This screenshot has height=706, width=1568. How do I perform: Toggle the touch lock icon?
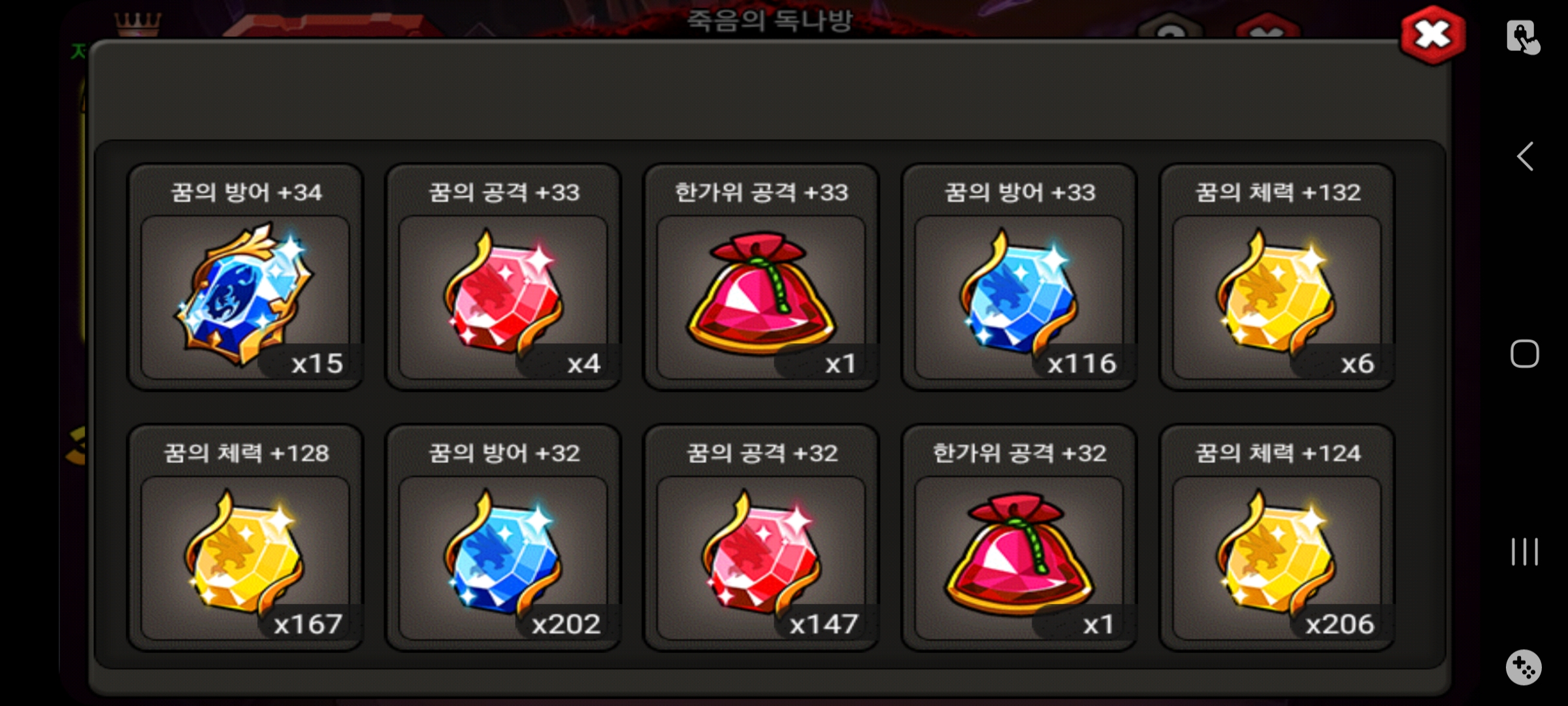1523,37
